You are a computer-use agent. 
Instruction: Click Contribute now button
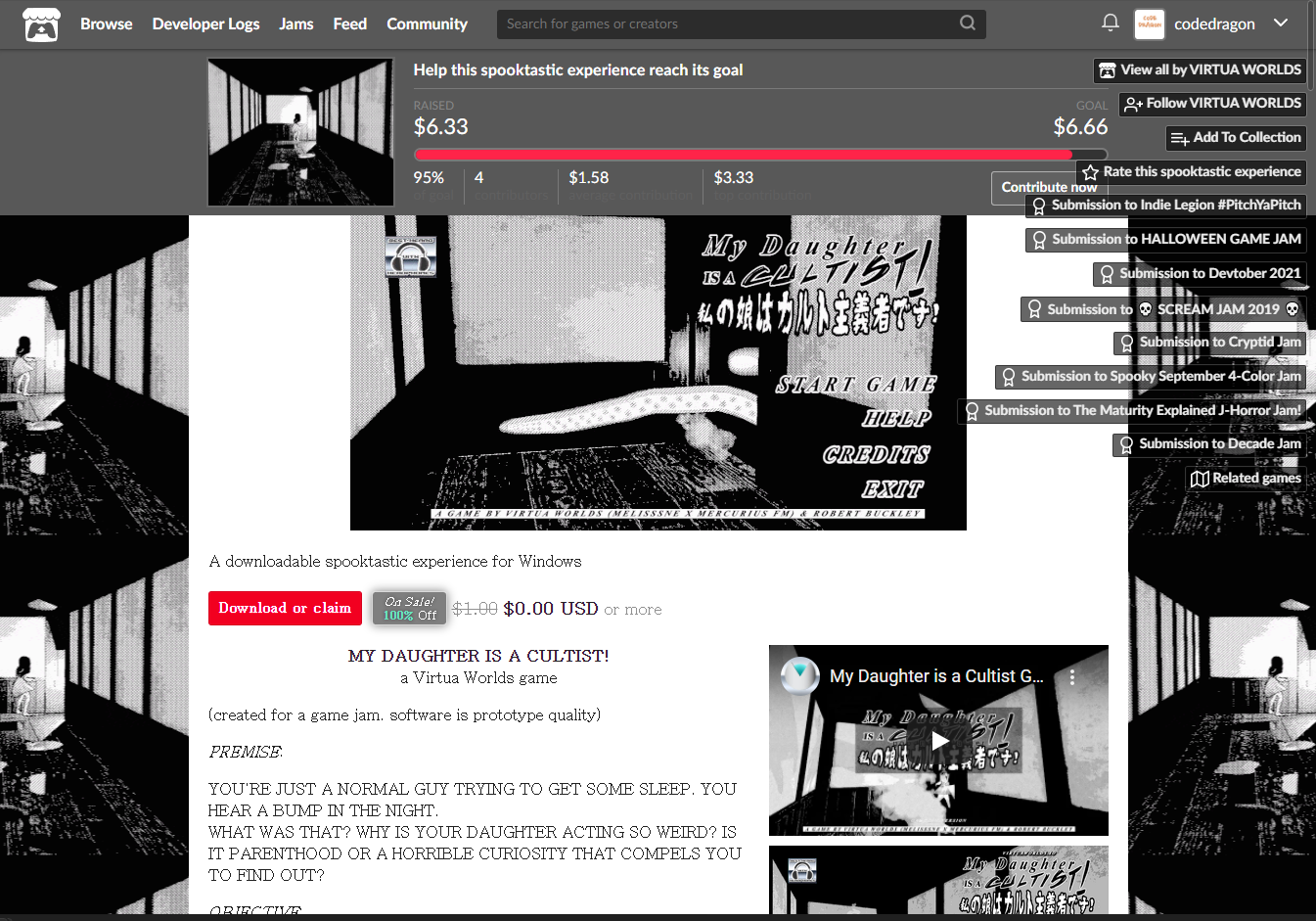(x=1049, y=188)
